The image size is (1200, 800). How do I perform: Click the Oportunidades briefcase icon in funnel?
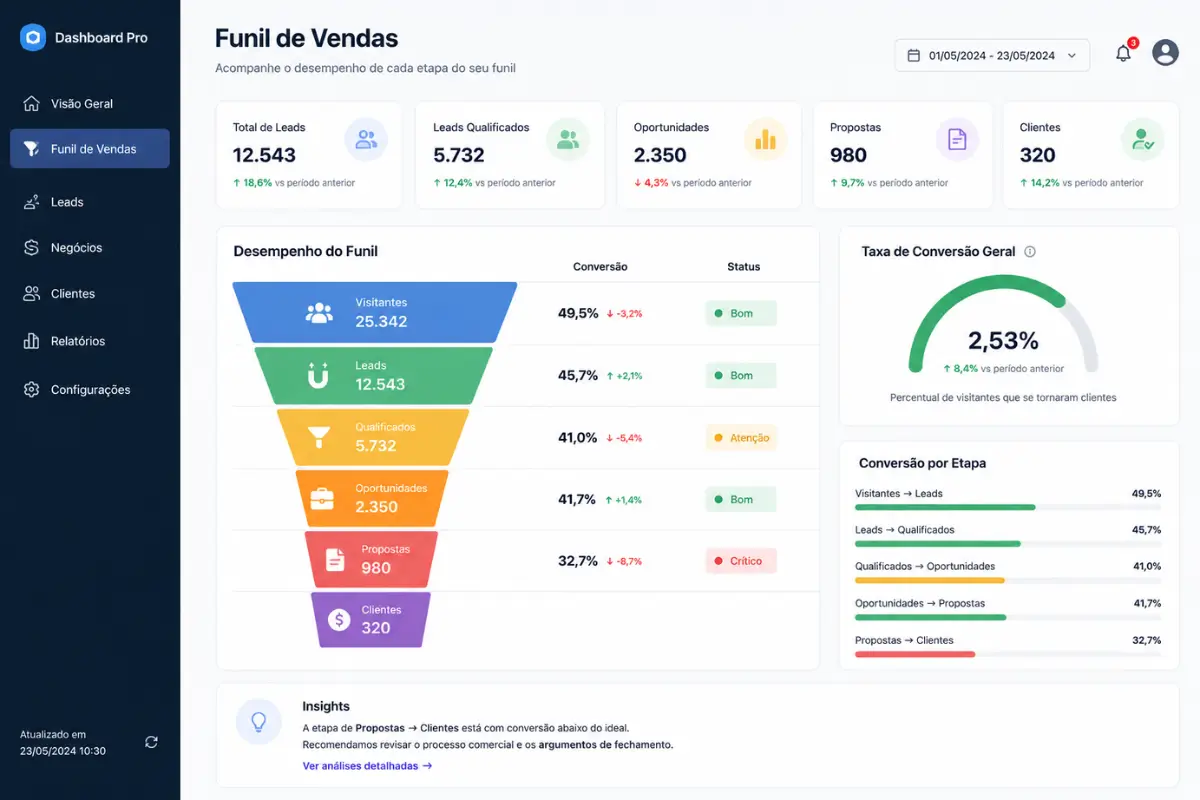click(322, 498)
